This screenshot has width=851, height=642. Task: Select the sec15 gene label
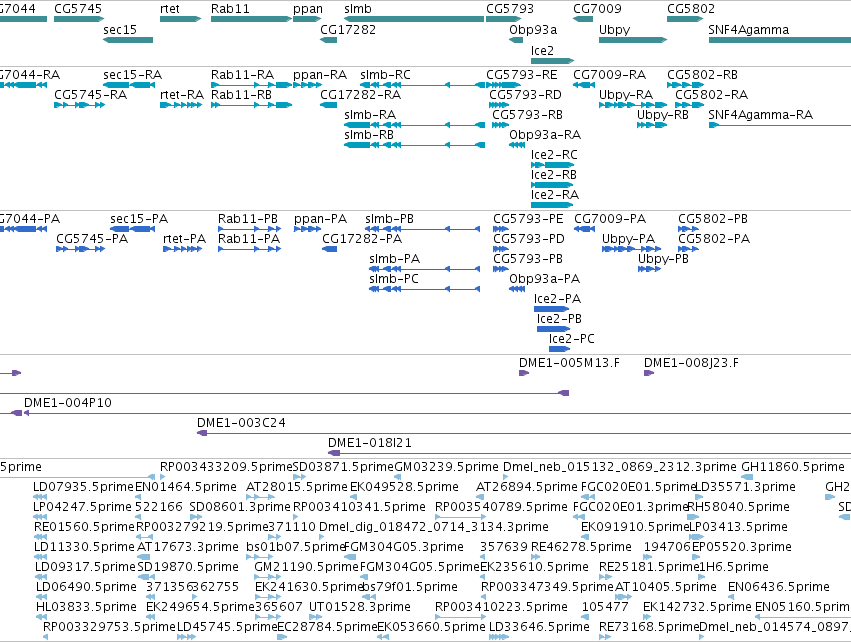[x=120, y=30]
